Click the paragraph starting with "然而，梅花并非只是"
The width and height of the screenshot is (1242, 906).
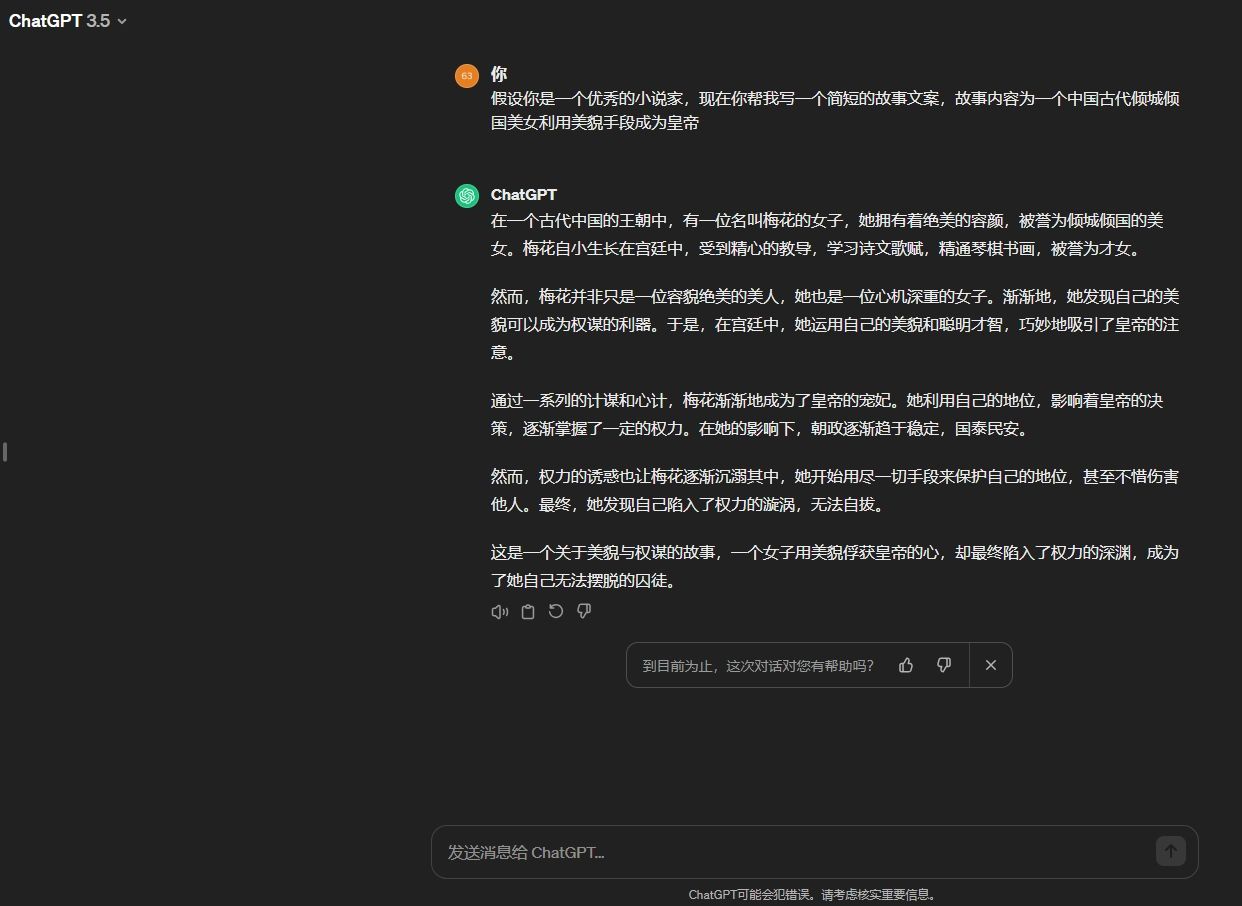coord(835,324)
